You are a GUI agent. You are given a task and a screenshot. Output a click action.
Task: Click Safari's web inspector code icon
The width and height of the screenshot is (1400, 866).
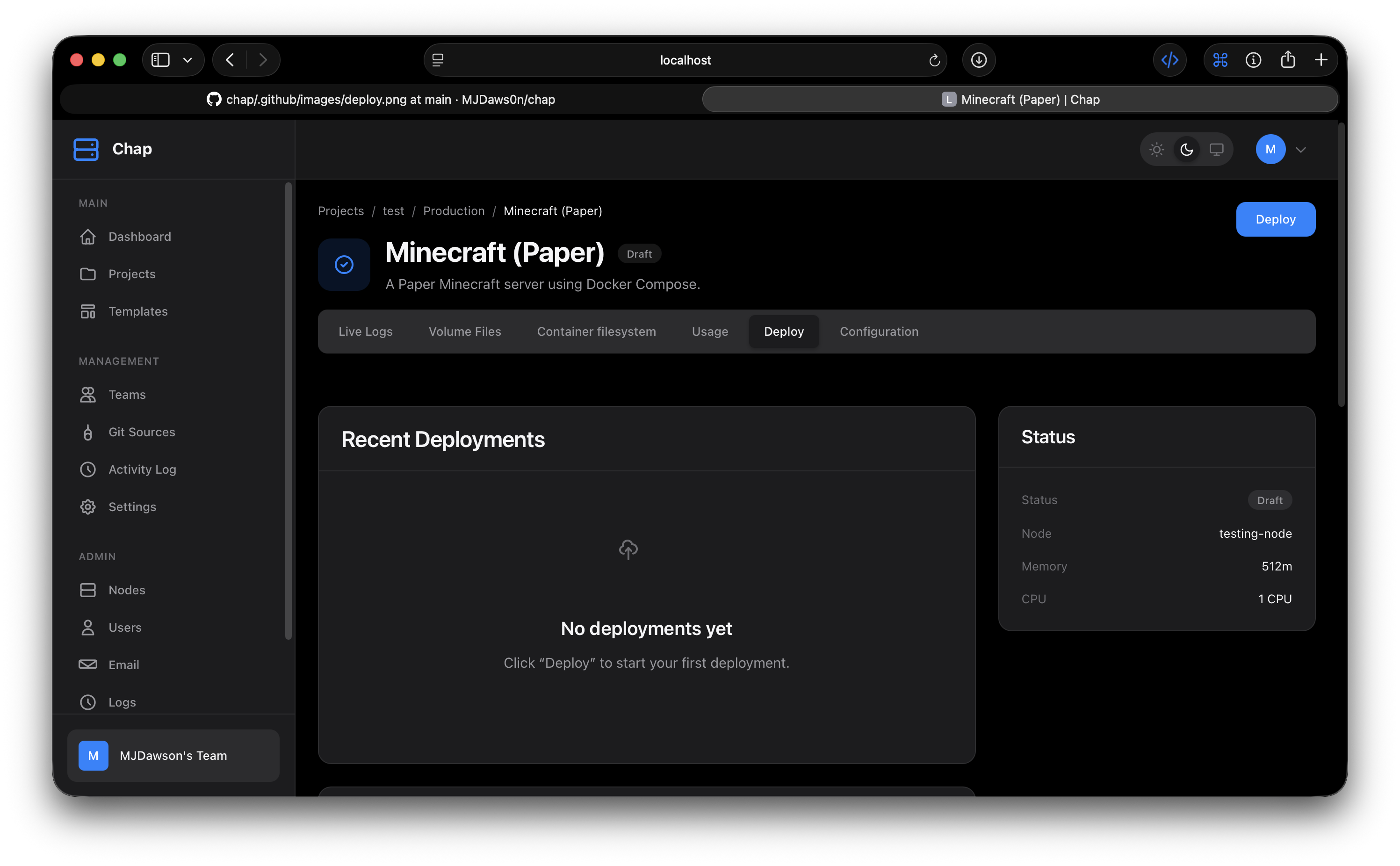[1169, 60]
